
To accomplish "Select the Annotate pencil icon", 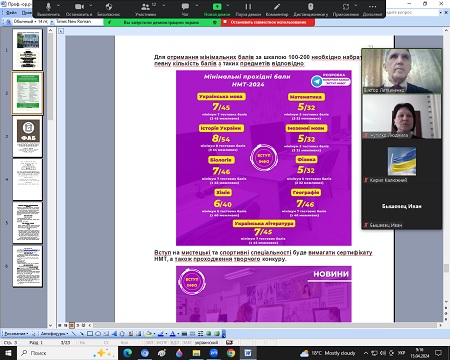I will pos(277,9).
